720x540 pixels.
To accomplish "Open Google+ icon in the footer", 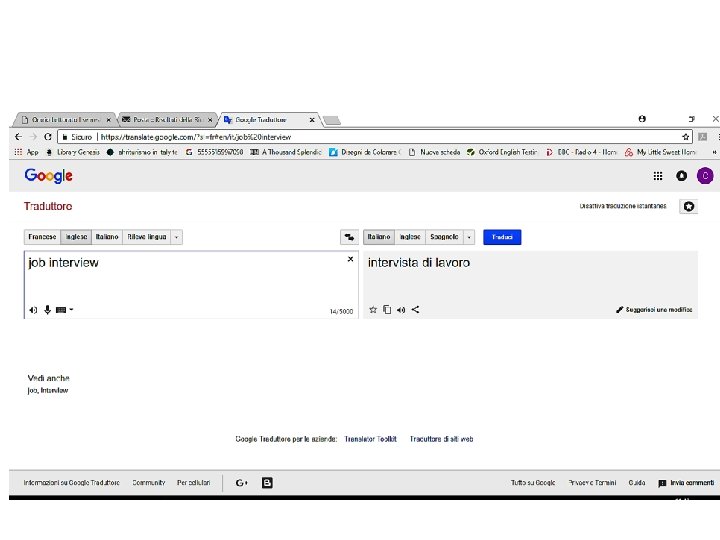I will [242, 483].
